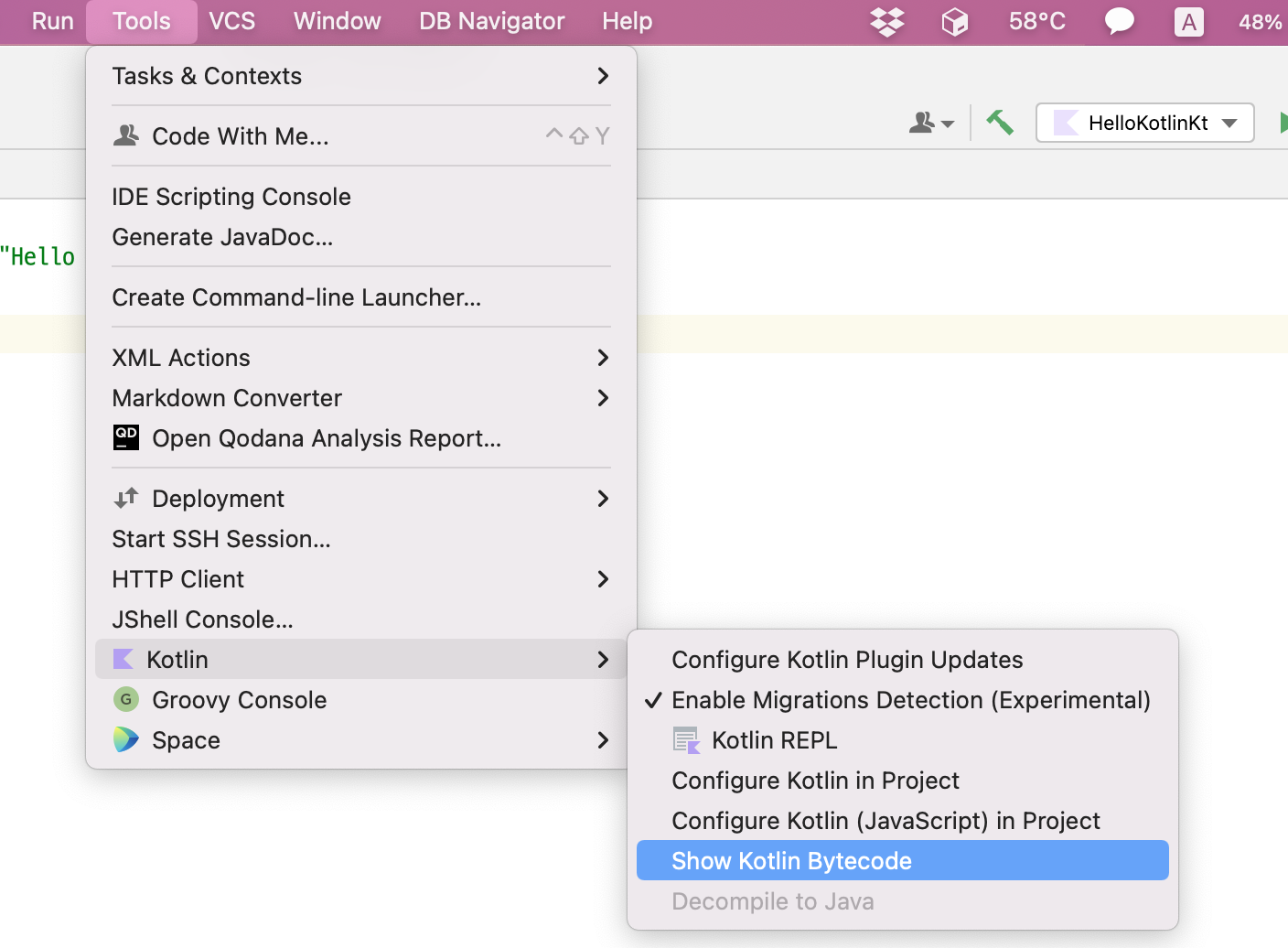Open the Help menu
Viewport: 1288px width, 948px height.
628,21
